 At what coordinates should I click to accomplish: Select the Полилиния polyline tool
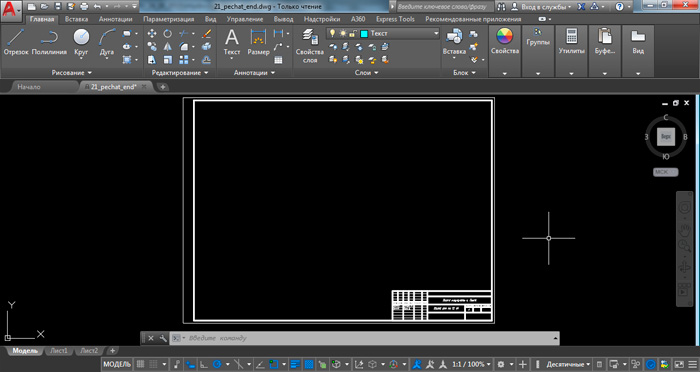(49, 42)
